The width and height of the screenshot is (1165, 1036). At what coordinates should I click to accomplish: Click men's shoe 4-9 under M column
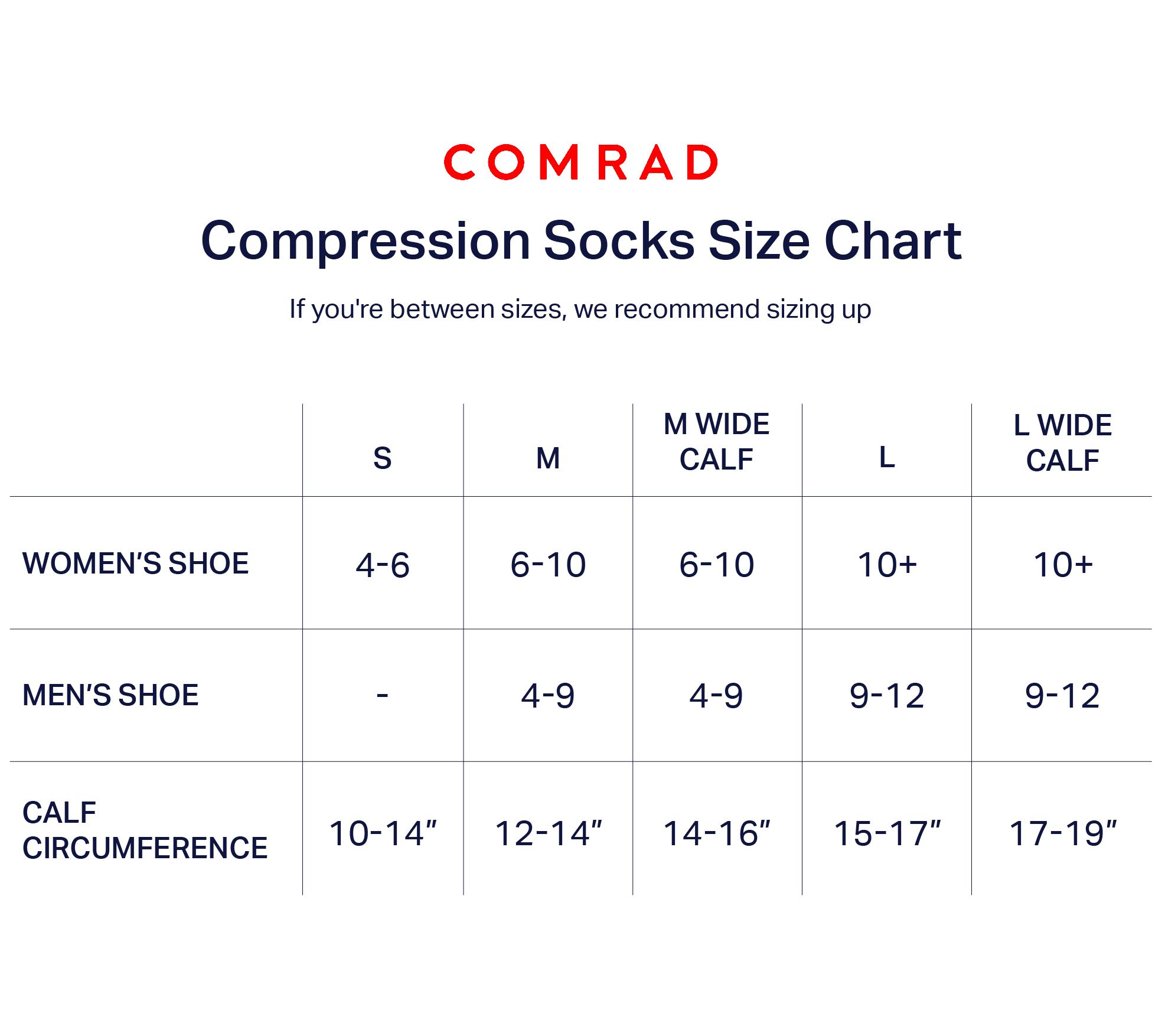coord(548,696)
